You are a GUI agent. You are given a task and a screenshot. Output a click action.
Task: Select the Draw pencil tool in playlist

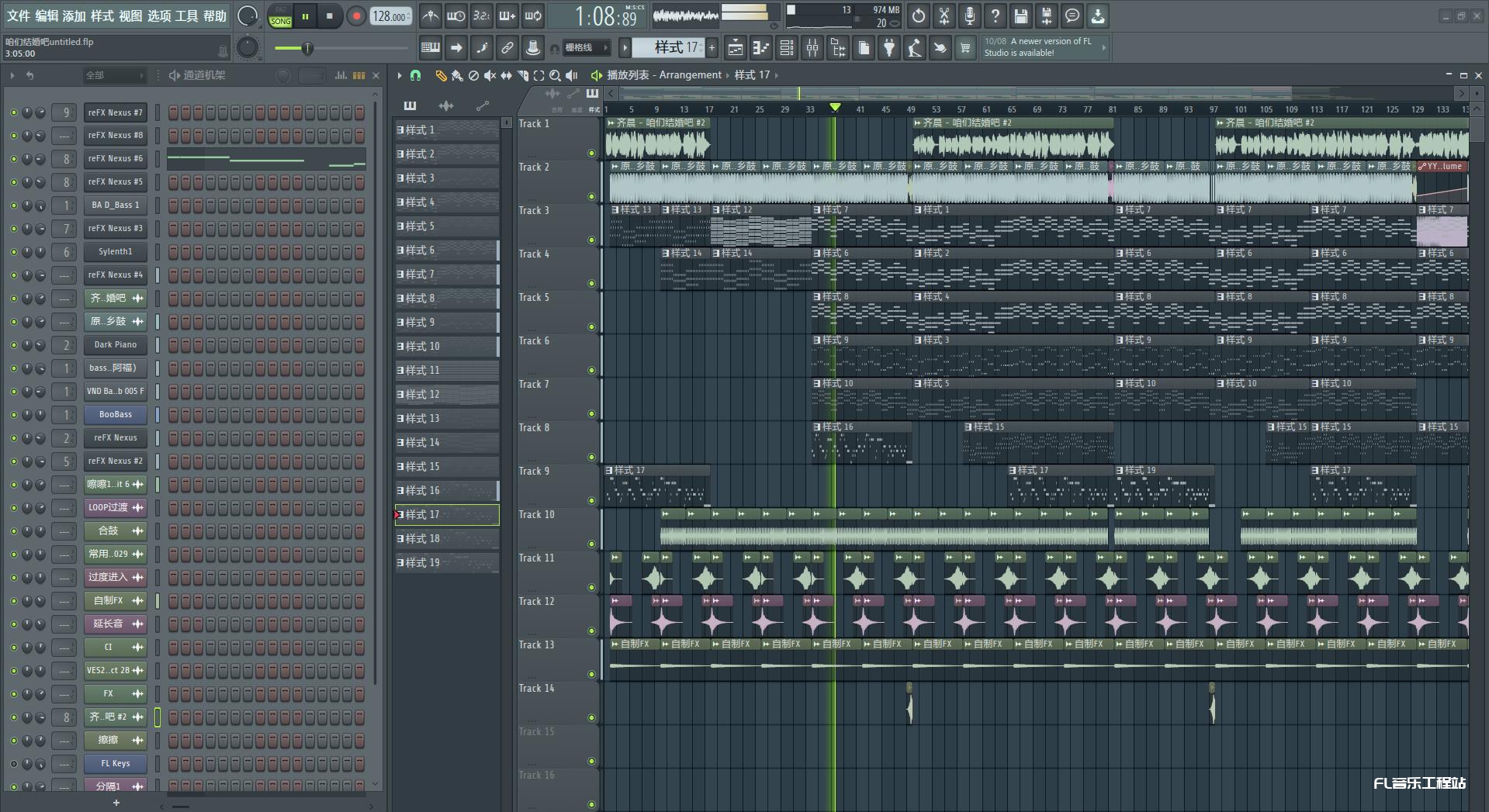coord(441,75)
